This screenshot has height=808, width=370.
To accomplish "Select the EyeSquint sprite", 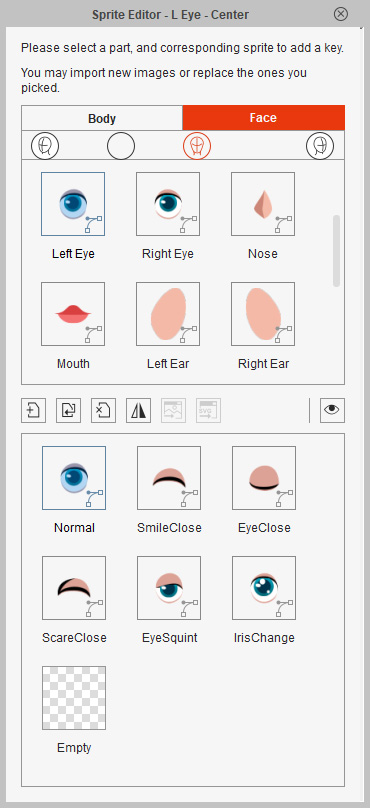I will [x=169, y=588].
